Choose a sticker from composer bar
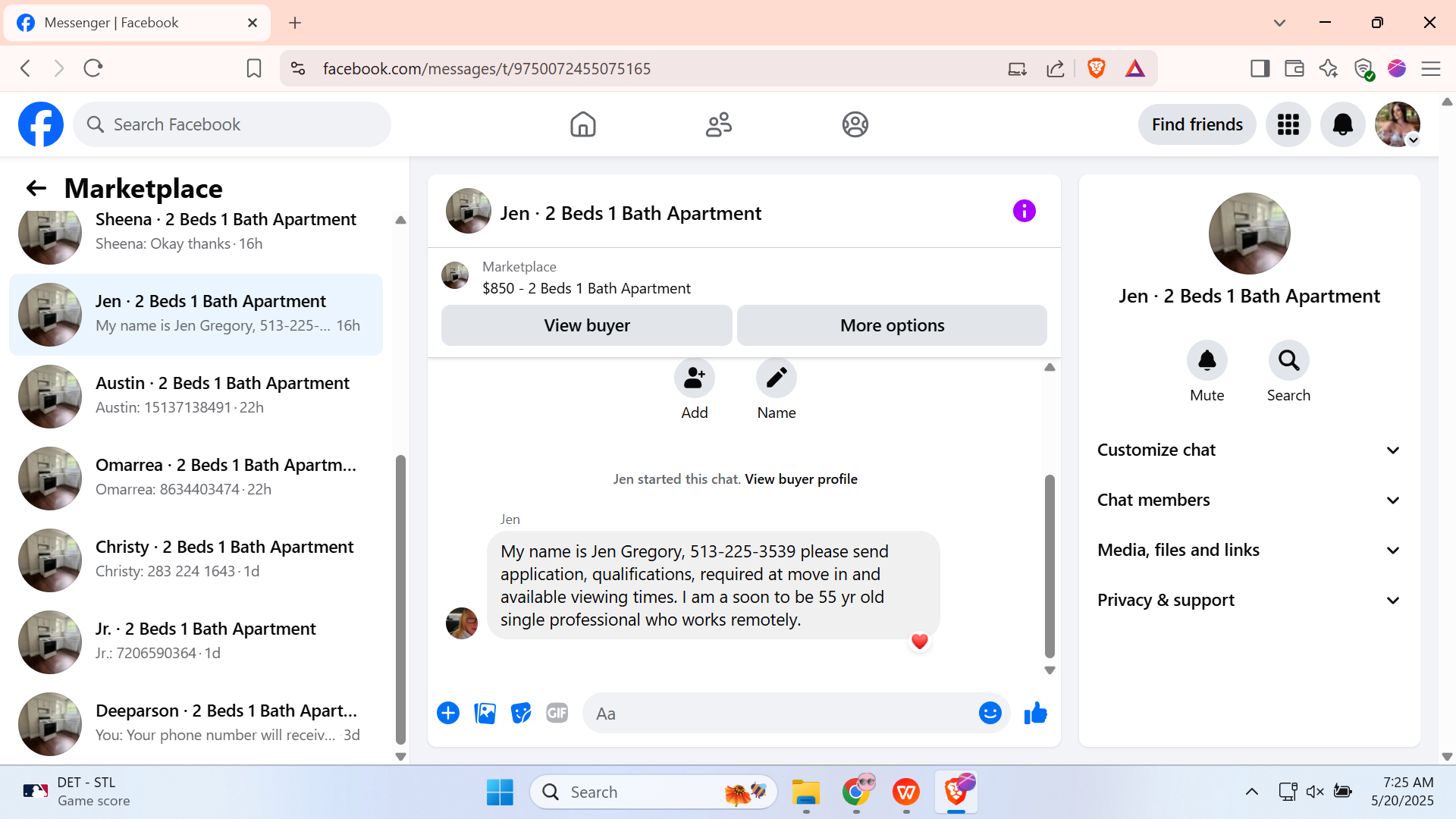This screenshot has height=819, width=1456. pyautogui.click(x=521, y=714)
